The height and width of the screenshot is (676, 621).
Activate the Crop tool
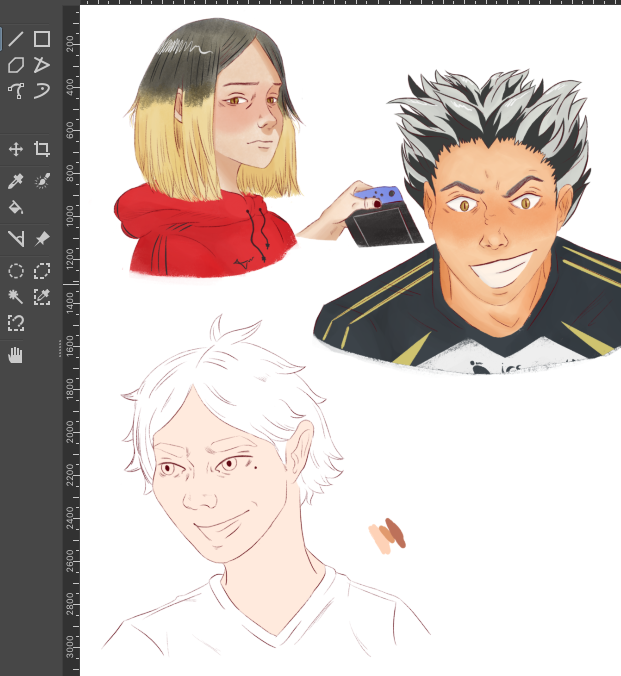42,149
